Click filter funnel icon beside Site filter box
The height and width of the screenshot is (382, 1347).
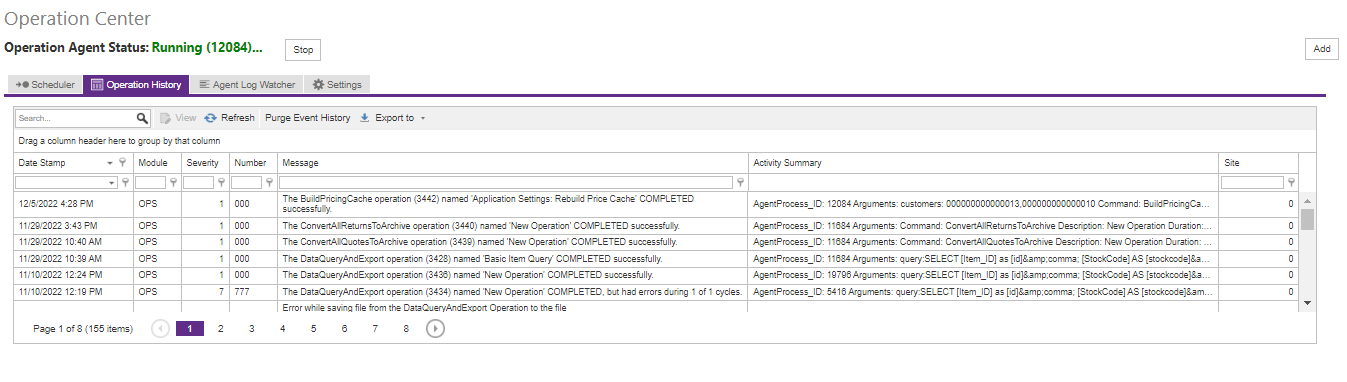click(x=1292, y=183)
